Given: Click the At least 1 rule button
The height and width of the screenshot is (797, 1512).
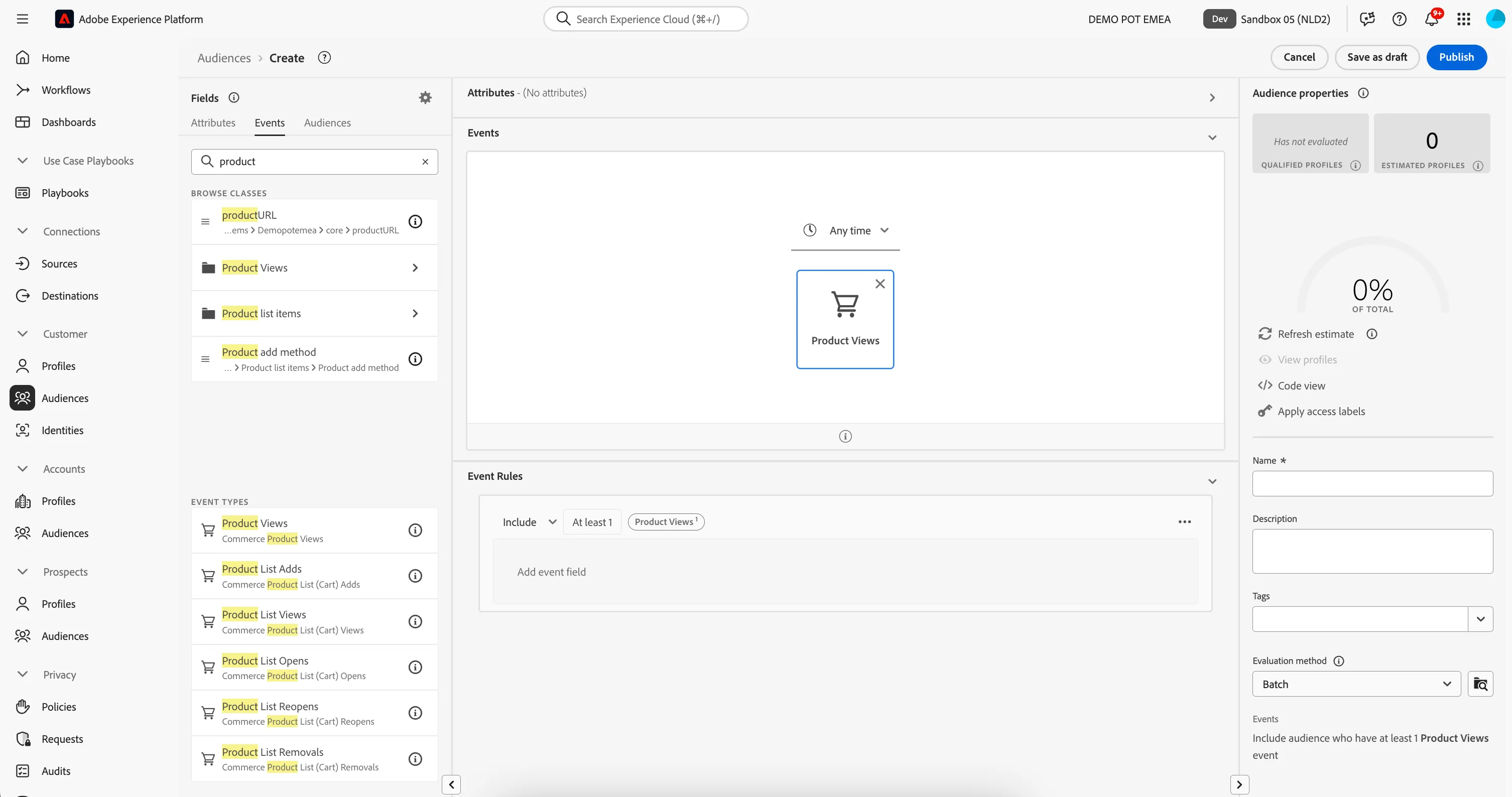Looking at the screenshot, I should click(x=592, y=522).
